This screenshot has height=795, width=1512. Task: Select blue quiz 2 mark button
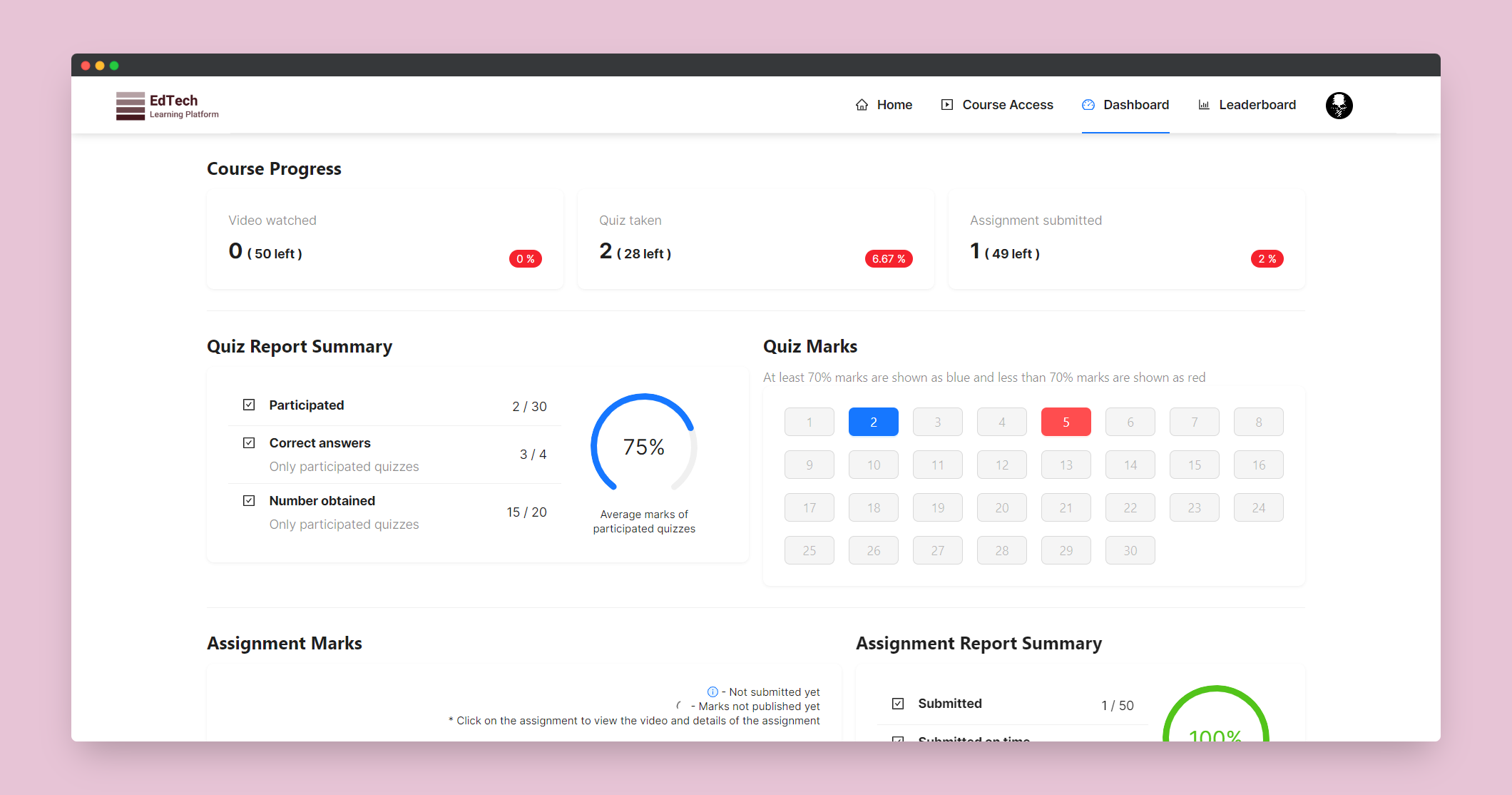click(873, 422)
